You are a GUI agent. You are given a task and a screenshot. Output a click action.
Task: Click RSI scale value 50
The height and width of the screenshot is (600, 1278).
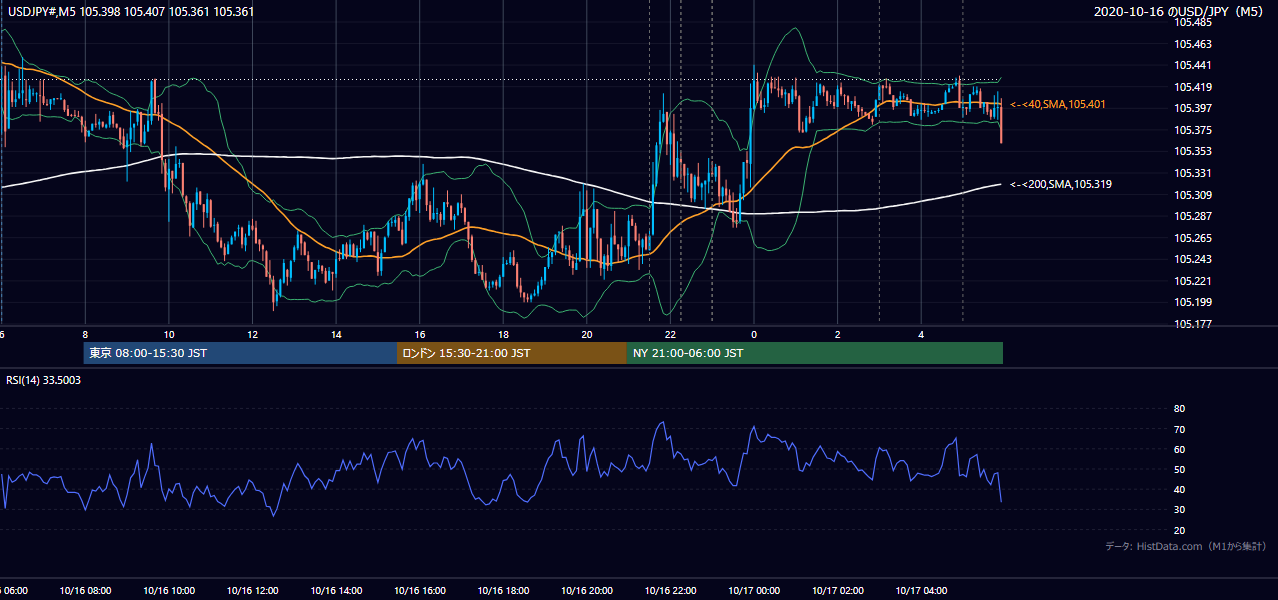tap(1179, 469)
